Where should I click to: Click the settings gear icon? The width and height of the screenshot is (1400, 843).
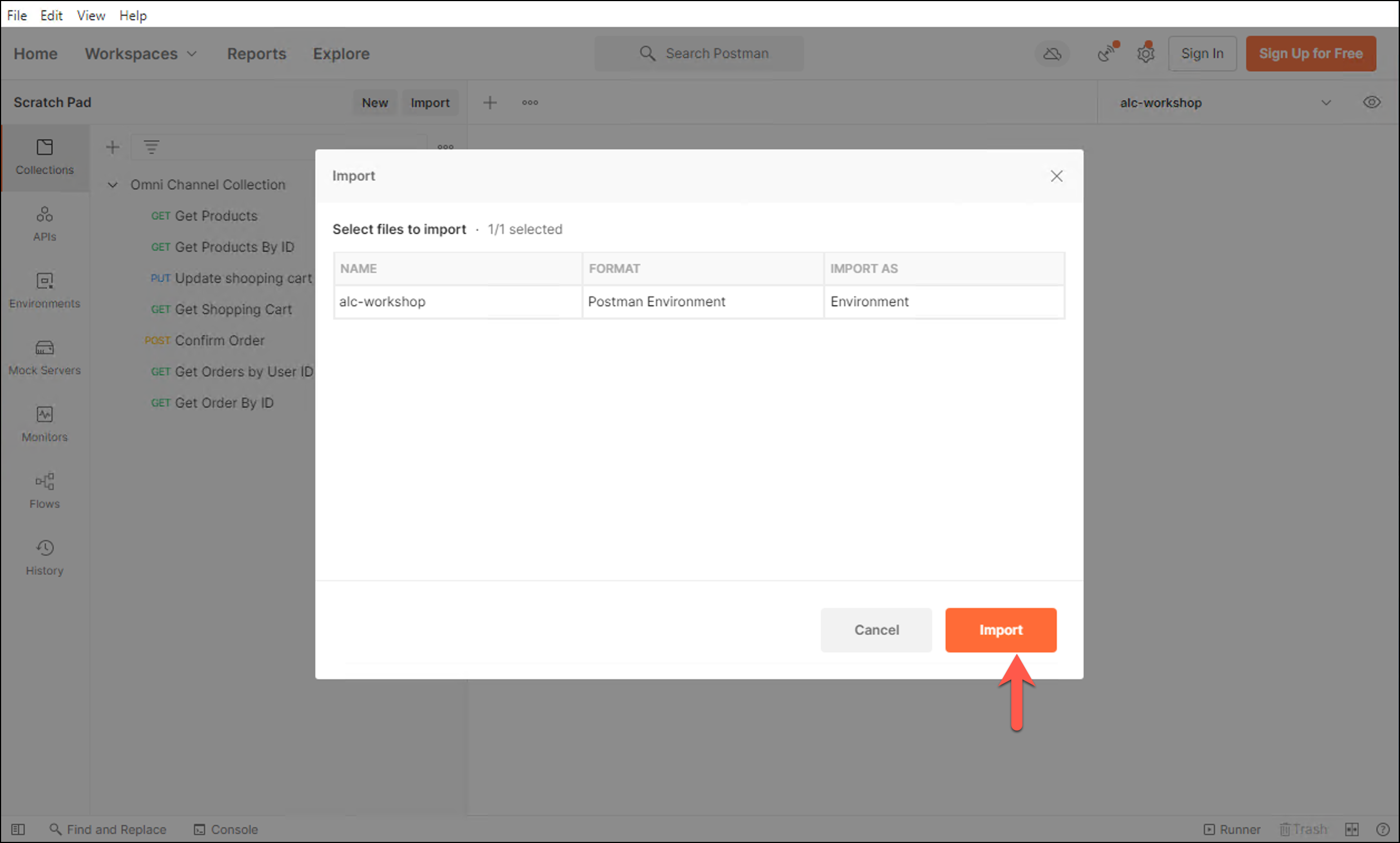[1146, 53]
